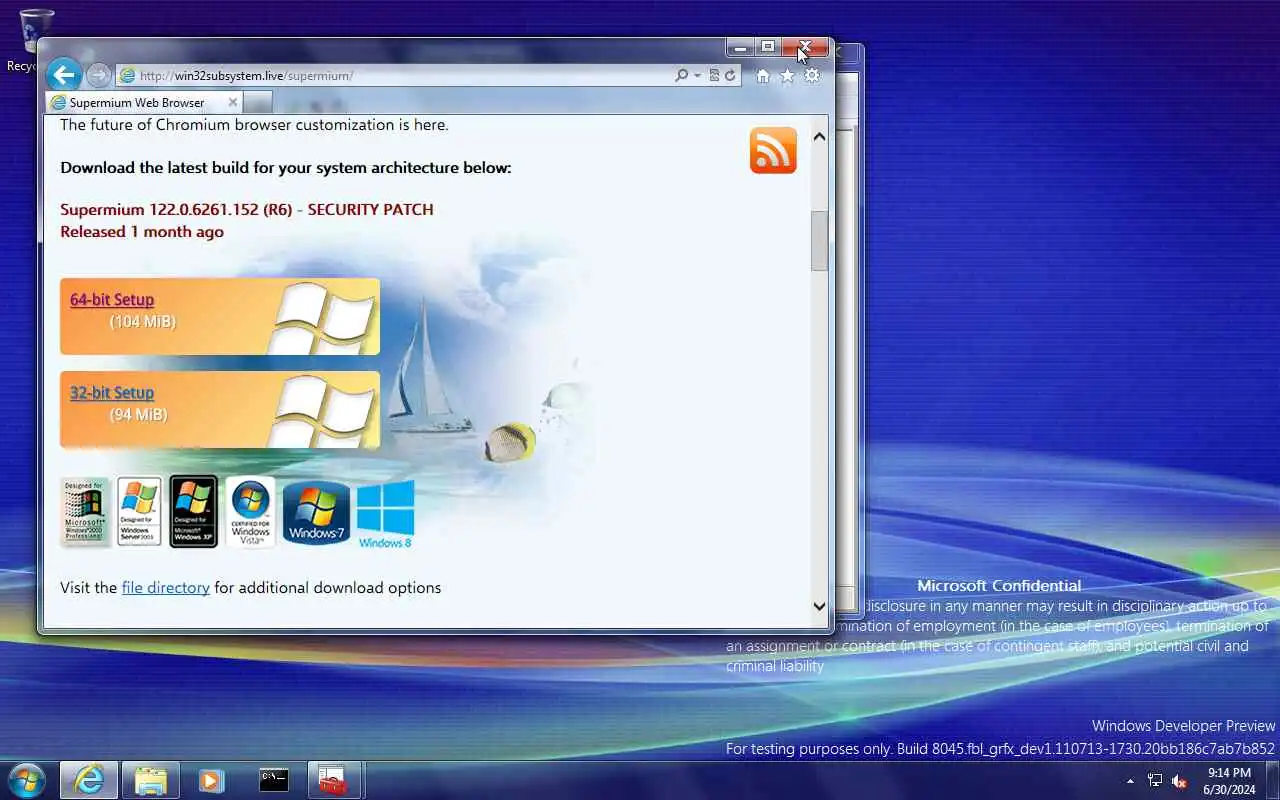This screenshot has height=800, width=1280.
Task: Download the 32-bit Setup link
Action: tap(112, 393)
